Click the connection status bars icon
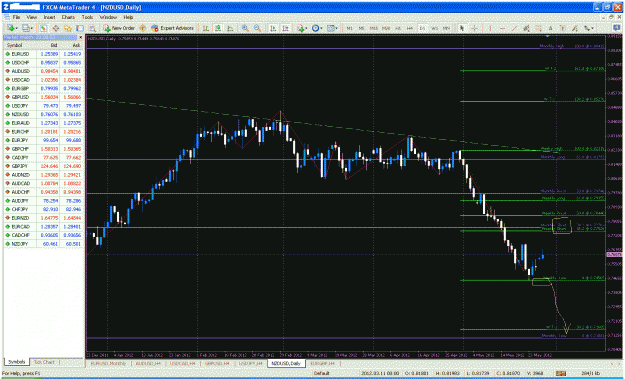The image size is (625, 379). click(x=560, y=373)
